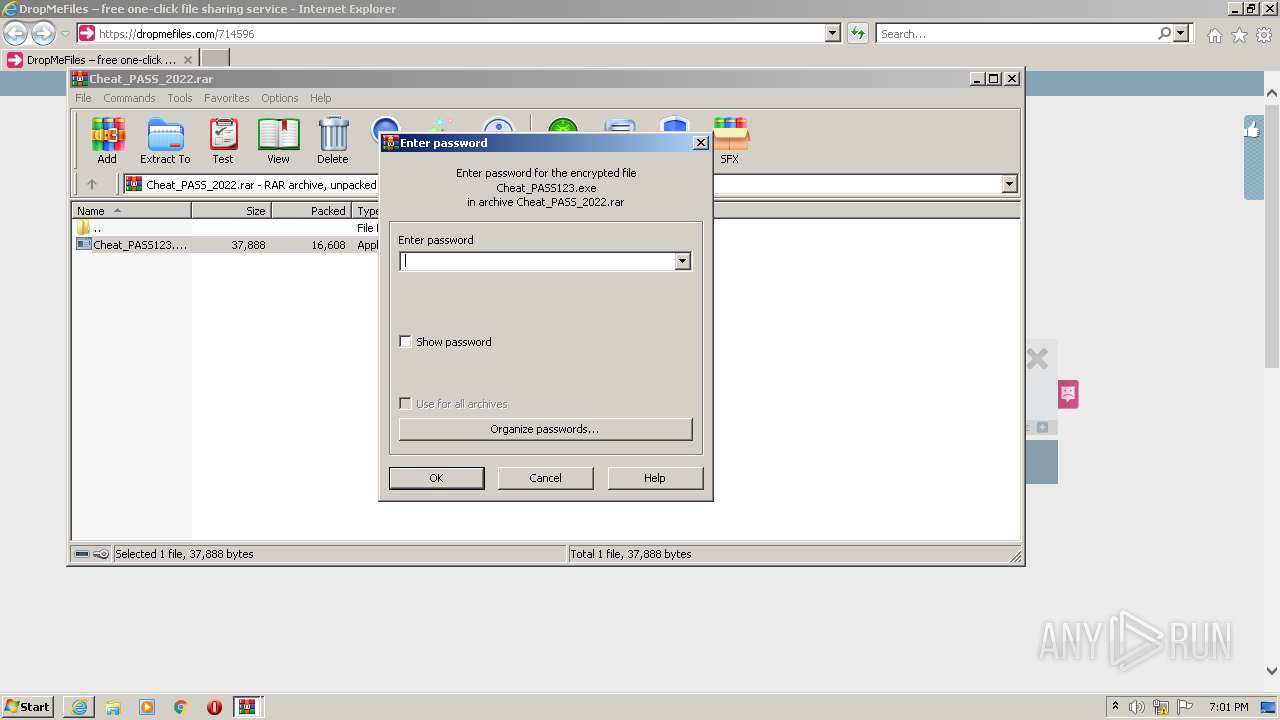
Task: Open the IE search provider dropdown
Action: click(1181, 33)
